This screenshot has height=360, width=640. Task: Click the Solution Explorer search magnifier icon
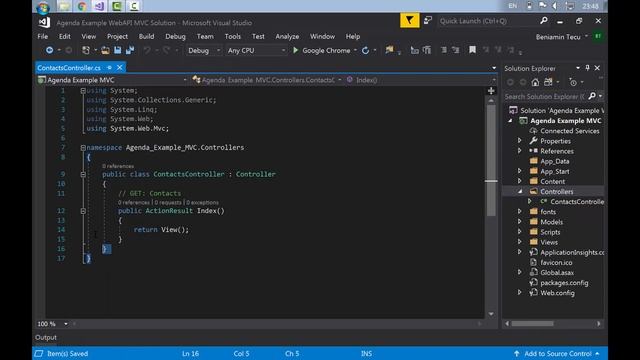[x=592, y=96]
